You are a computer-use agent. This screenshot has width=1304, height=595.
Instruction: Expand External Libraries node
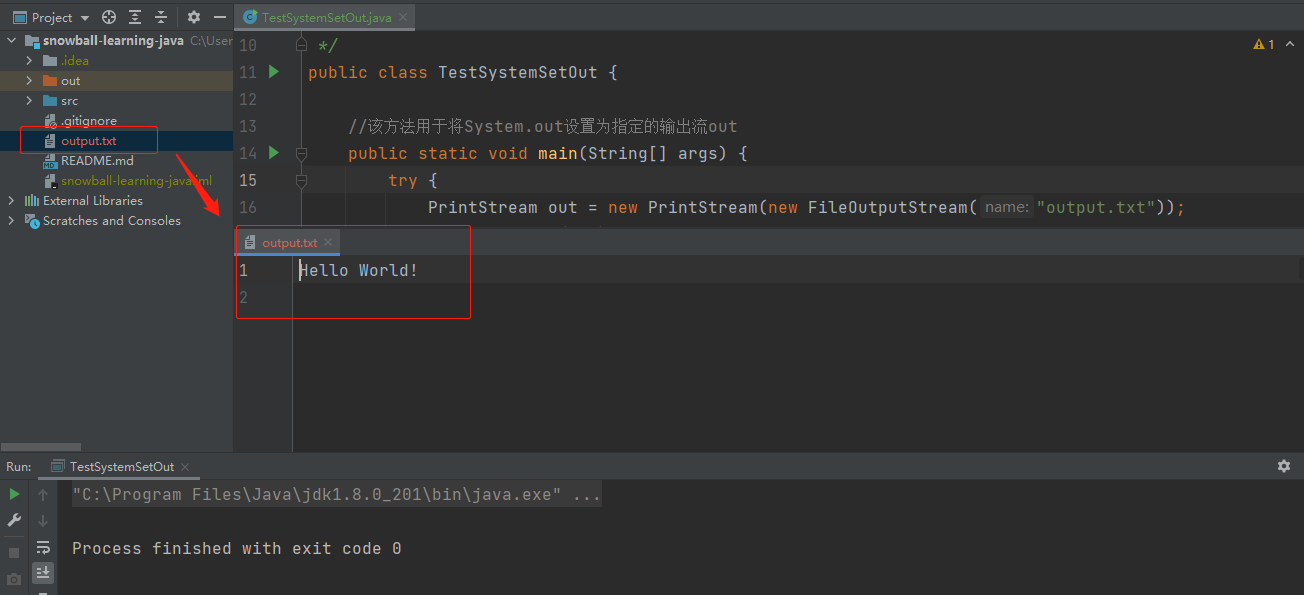(x=11, y=201)
